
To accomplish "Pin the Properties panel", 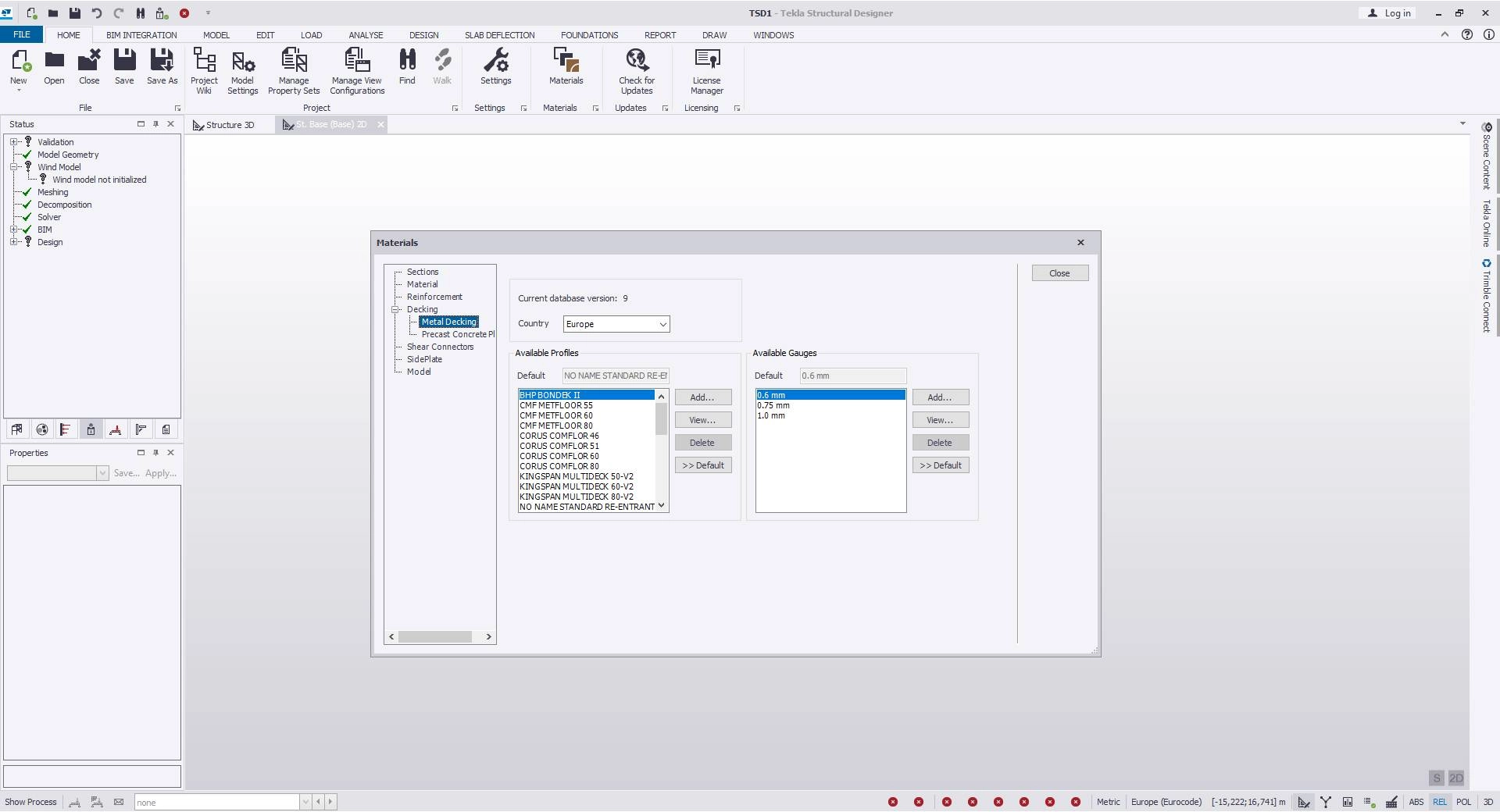I will pos(155,453).
